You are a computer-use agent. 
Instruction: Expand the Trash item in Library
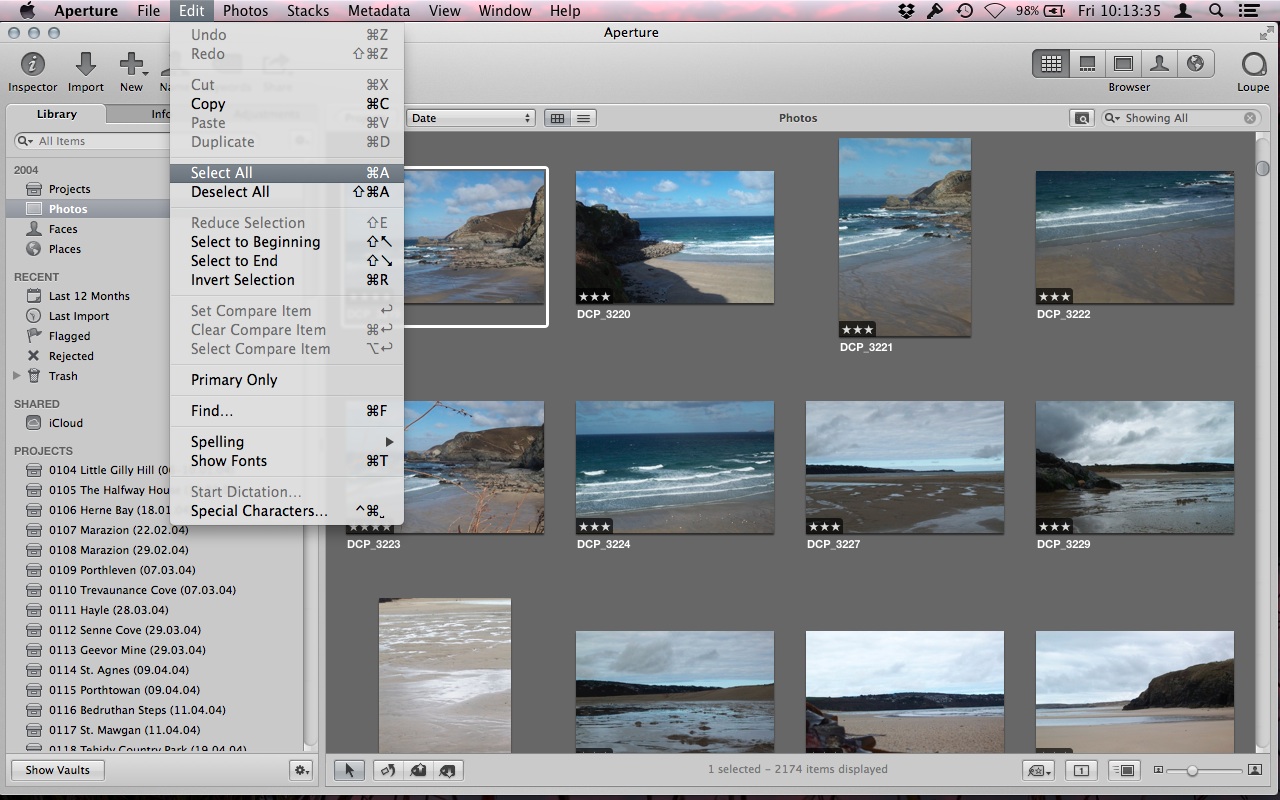[x=17, y=376]
